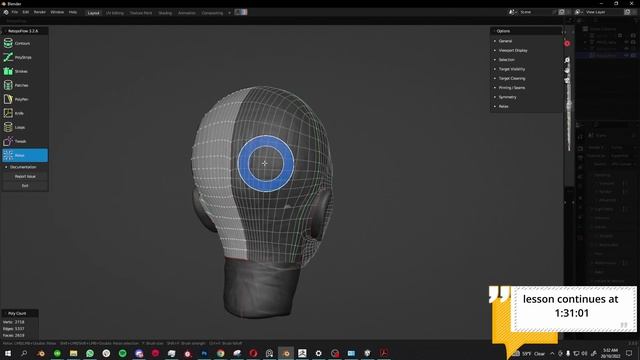Screen dimensions: 640x360
Task: Open Opera browser from the taskbar
Action: [x=253, y=353]
